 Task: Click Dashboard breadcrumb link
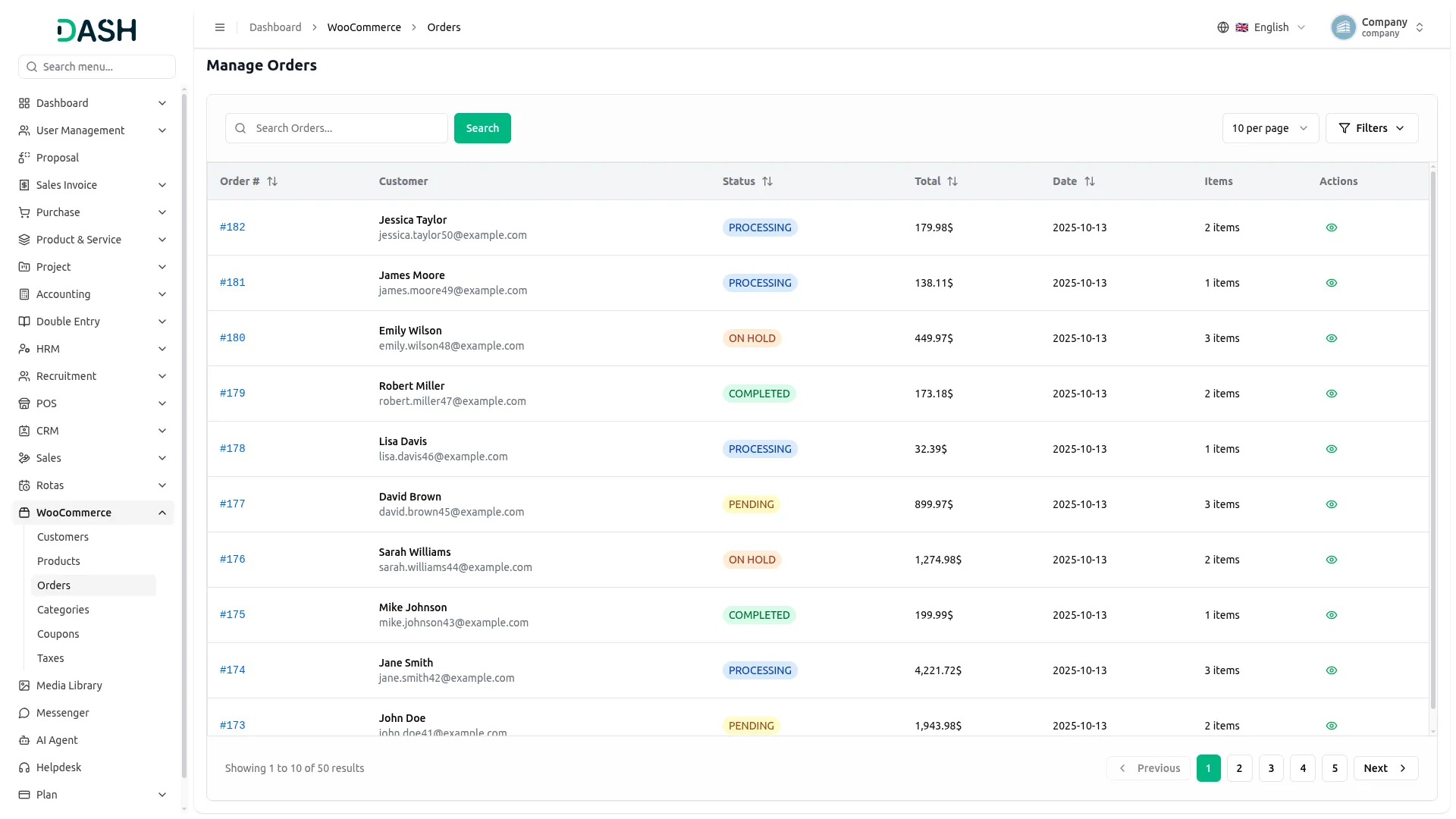click(x=275, y=27)
